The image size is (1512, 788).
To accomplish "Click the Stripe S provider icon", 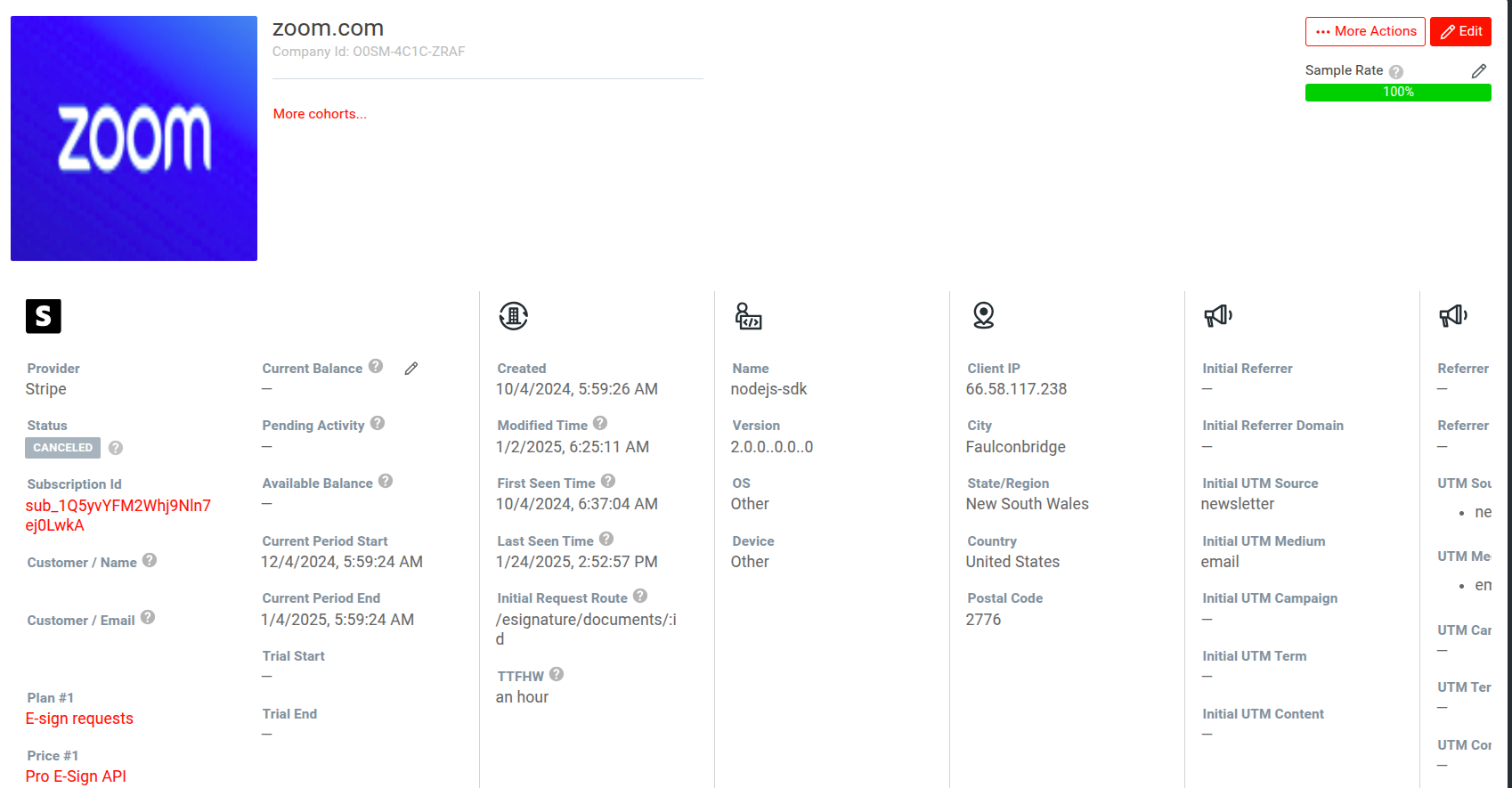I will [44, 316].
